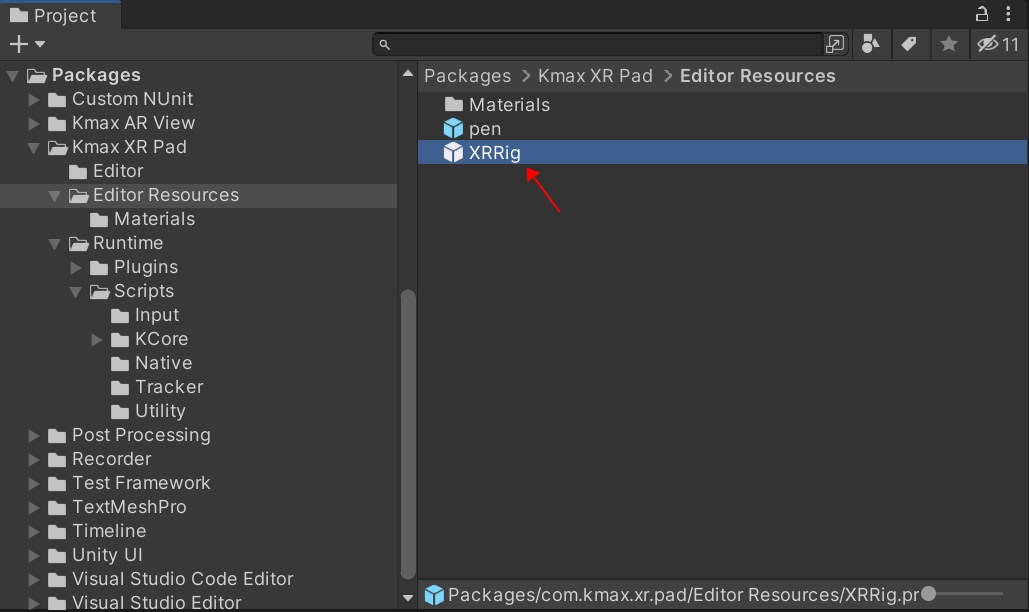Select the Kmax XR Pad label
Viewport: 1029px width, 612px height.
pos(129,147)
